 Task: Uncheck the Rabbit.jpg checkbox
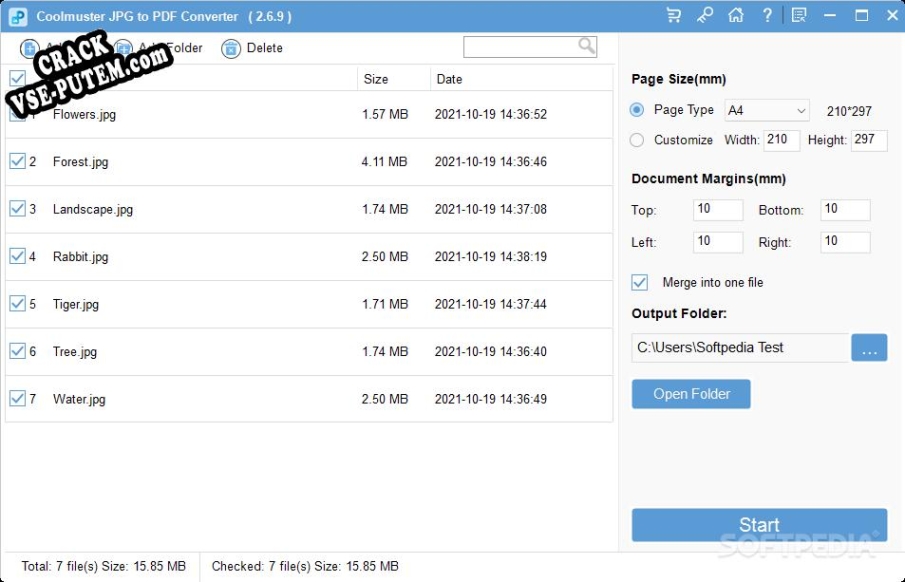(17, 256)
